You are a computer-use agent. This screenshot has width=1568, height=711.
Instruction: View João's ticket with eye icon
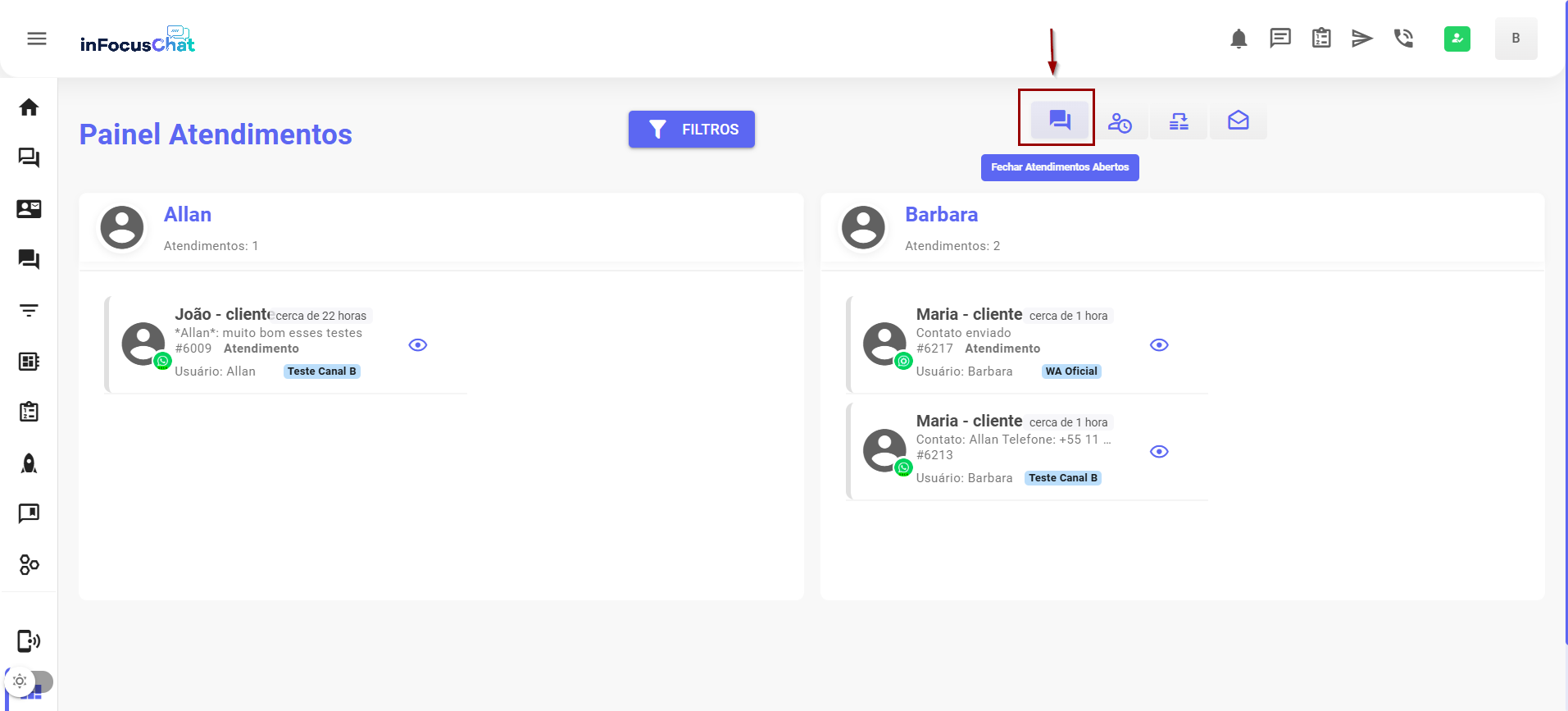click(418, 345)
